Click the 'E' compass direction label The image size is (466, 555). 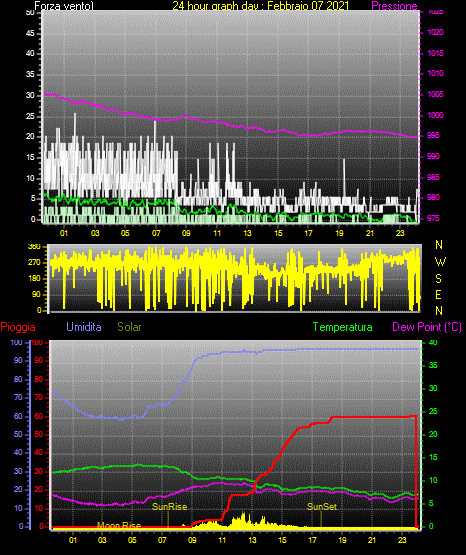[x=438, y=294]
